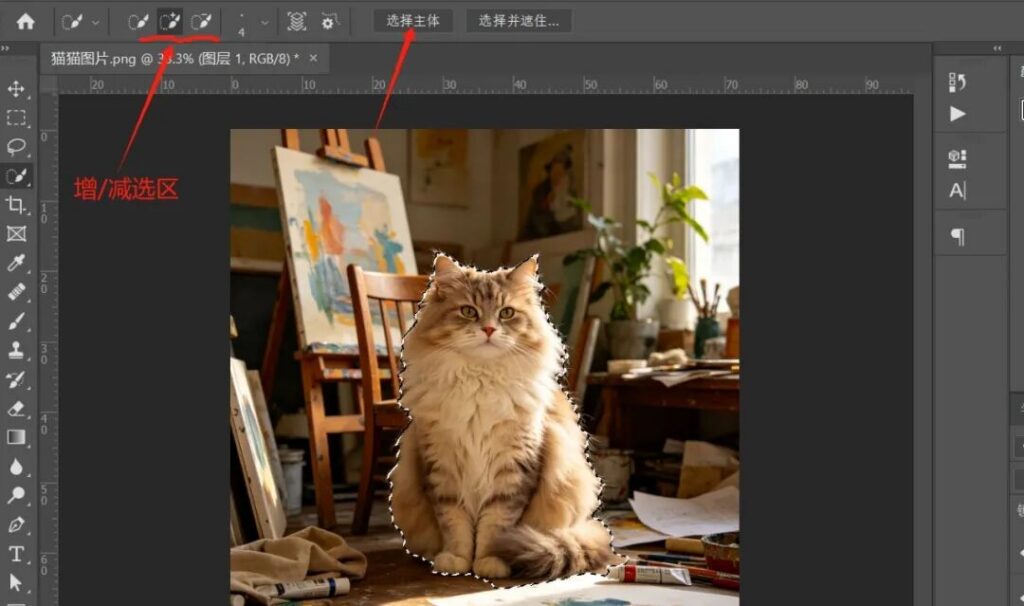Viewport: 1024px width, 606px height.
Task: Open the brush size picker dropdown arrow
Action: (264, 22)
